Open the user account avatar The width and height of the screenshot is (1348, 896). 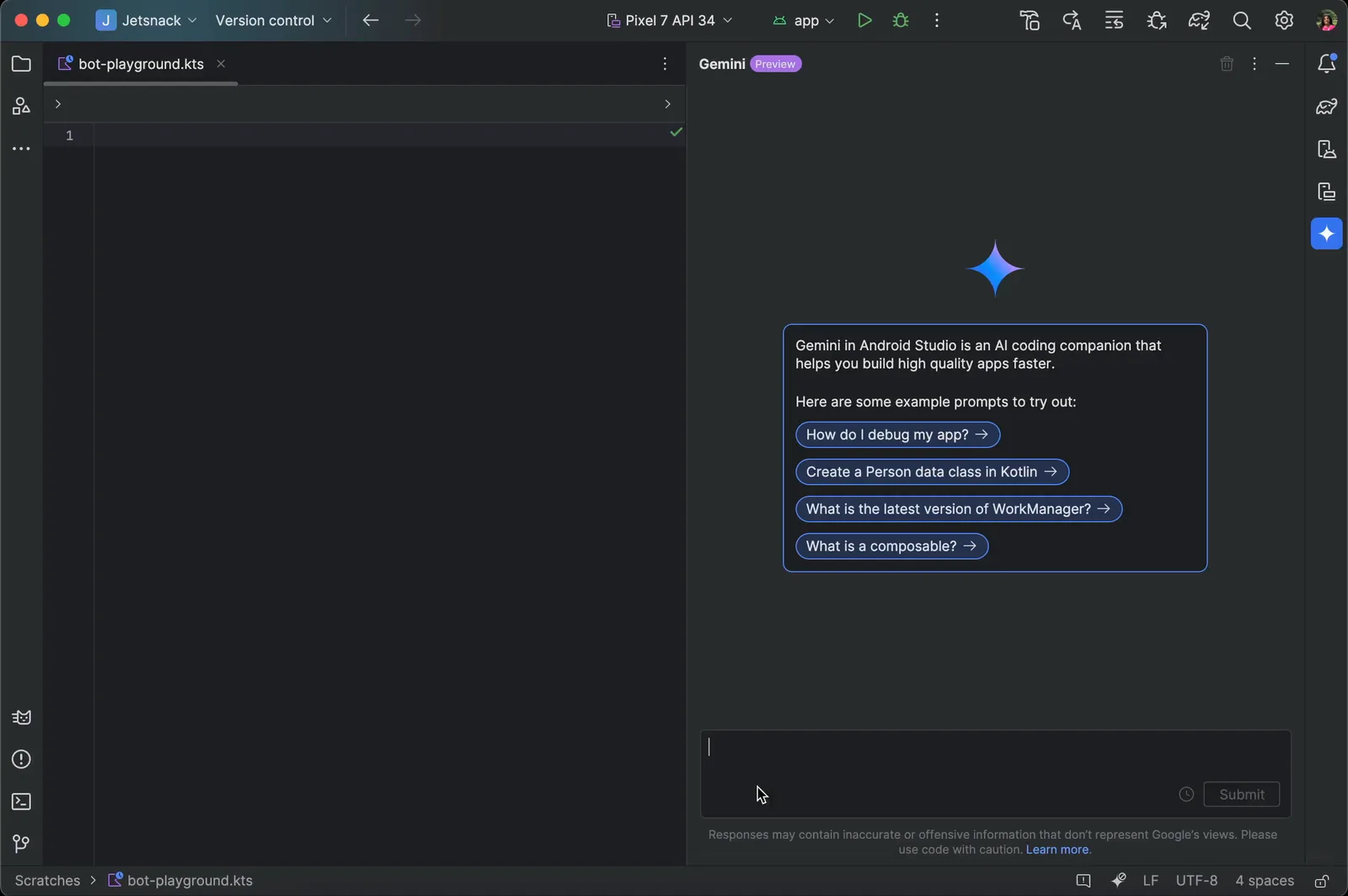[x=1327, y=20]
